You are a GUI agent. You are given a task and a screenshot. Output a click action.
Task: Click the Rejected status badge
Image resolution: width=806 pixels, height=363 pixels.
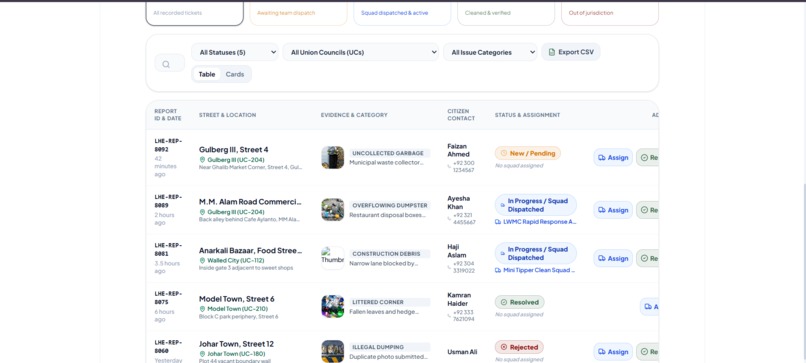(519, 347)
